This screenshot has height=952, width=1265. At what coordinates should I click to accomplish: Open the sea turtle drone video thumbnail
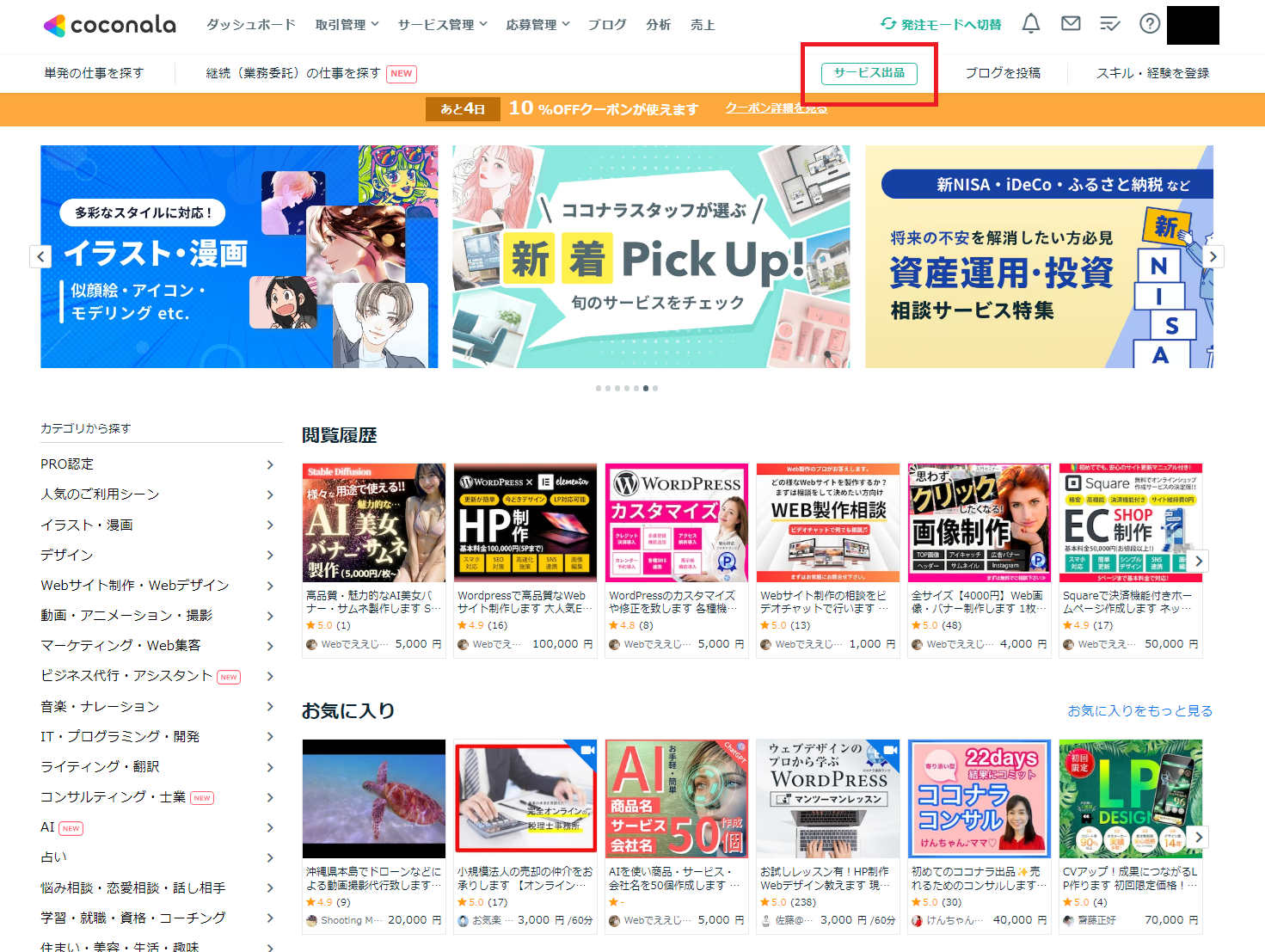tap(374, 799)
